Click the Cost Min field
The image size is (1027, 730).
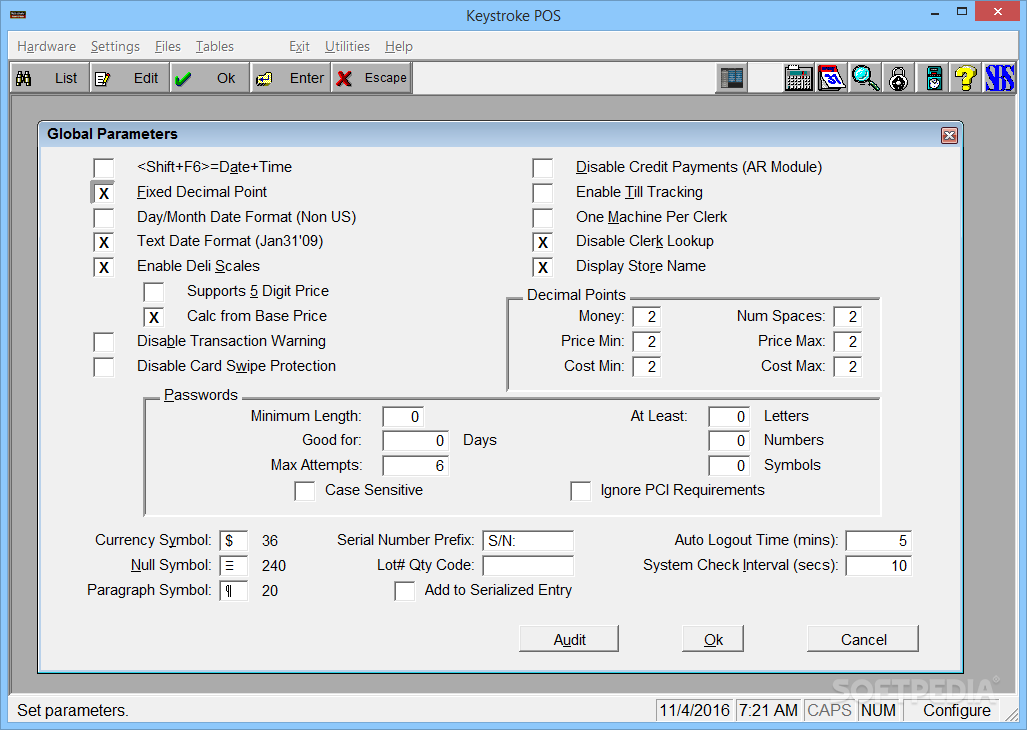point(646,367)
